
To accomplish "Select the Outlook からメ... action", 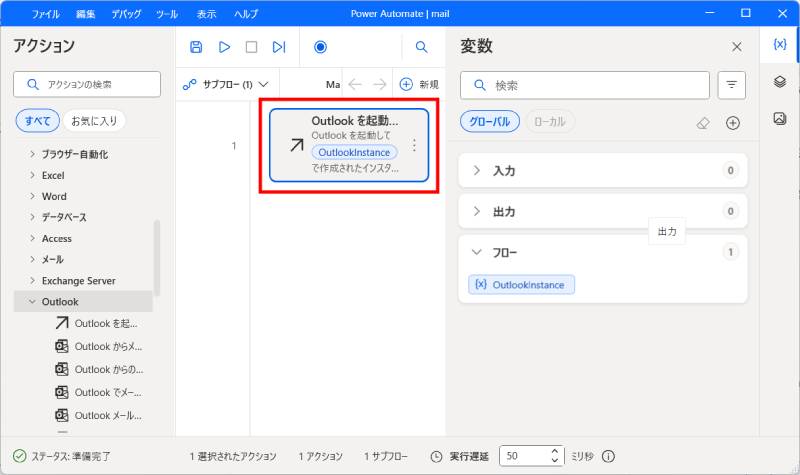I will [x=99, y=346].
